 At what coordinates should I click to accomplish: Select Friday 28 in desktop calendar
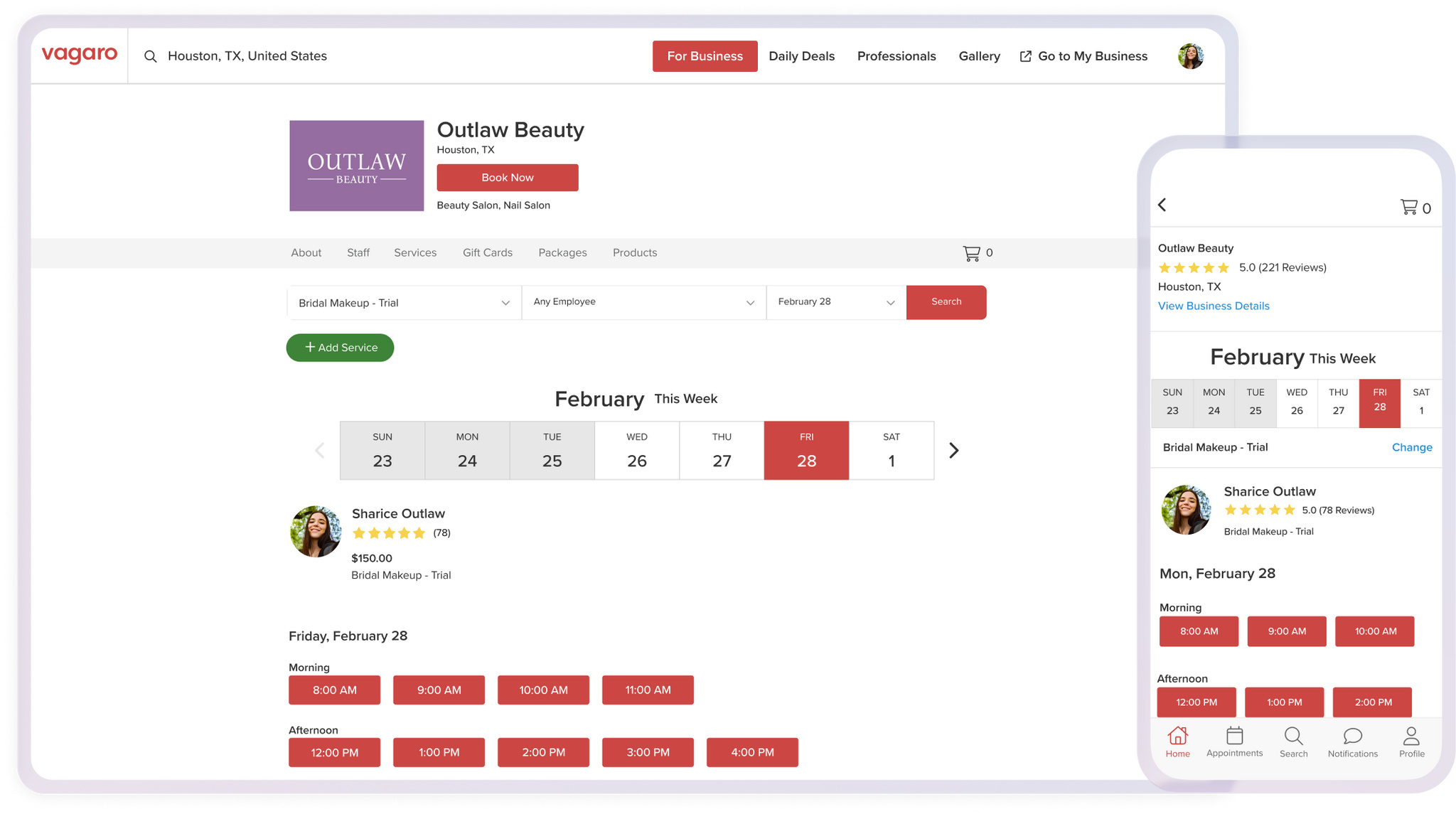pyautogui.click(x=807, y=451)
